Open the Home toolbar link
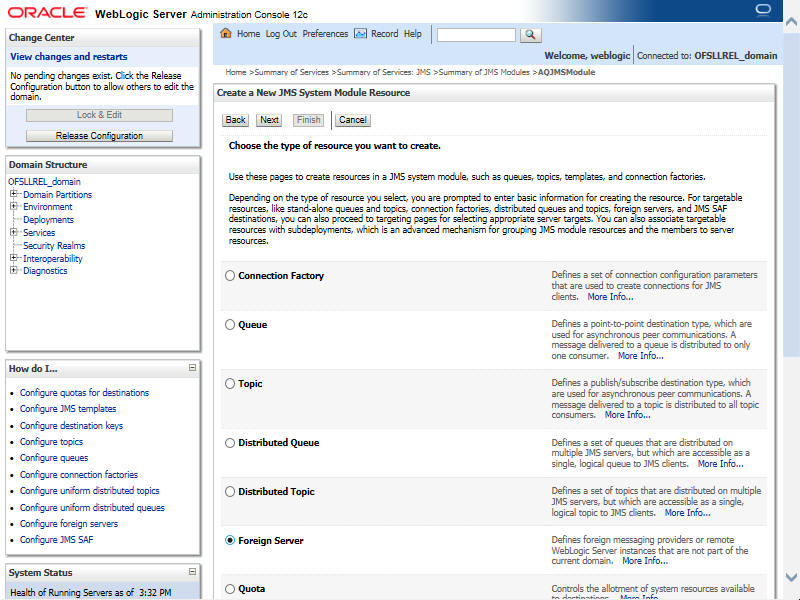The width and height of the screenshot is (800, 600). coord(248,34)
